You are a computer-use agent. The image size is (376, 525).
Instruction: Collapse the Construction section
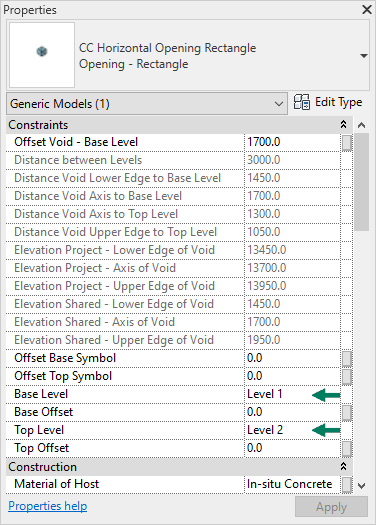(343, 467)
